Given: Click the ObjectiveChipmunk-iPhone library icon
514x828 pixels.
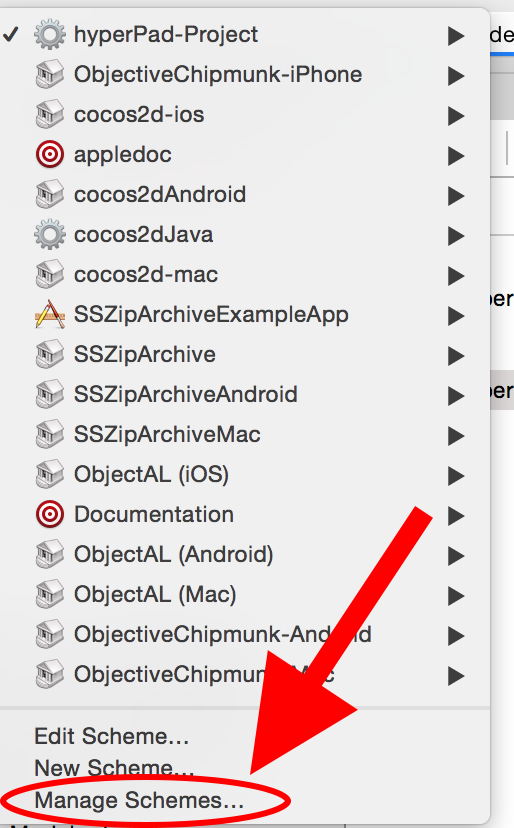Looking at the screenshot, I should pyautogui.click(x=50, y=74).
